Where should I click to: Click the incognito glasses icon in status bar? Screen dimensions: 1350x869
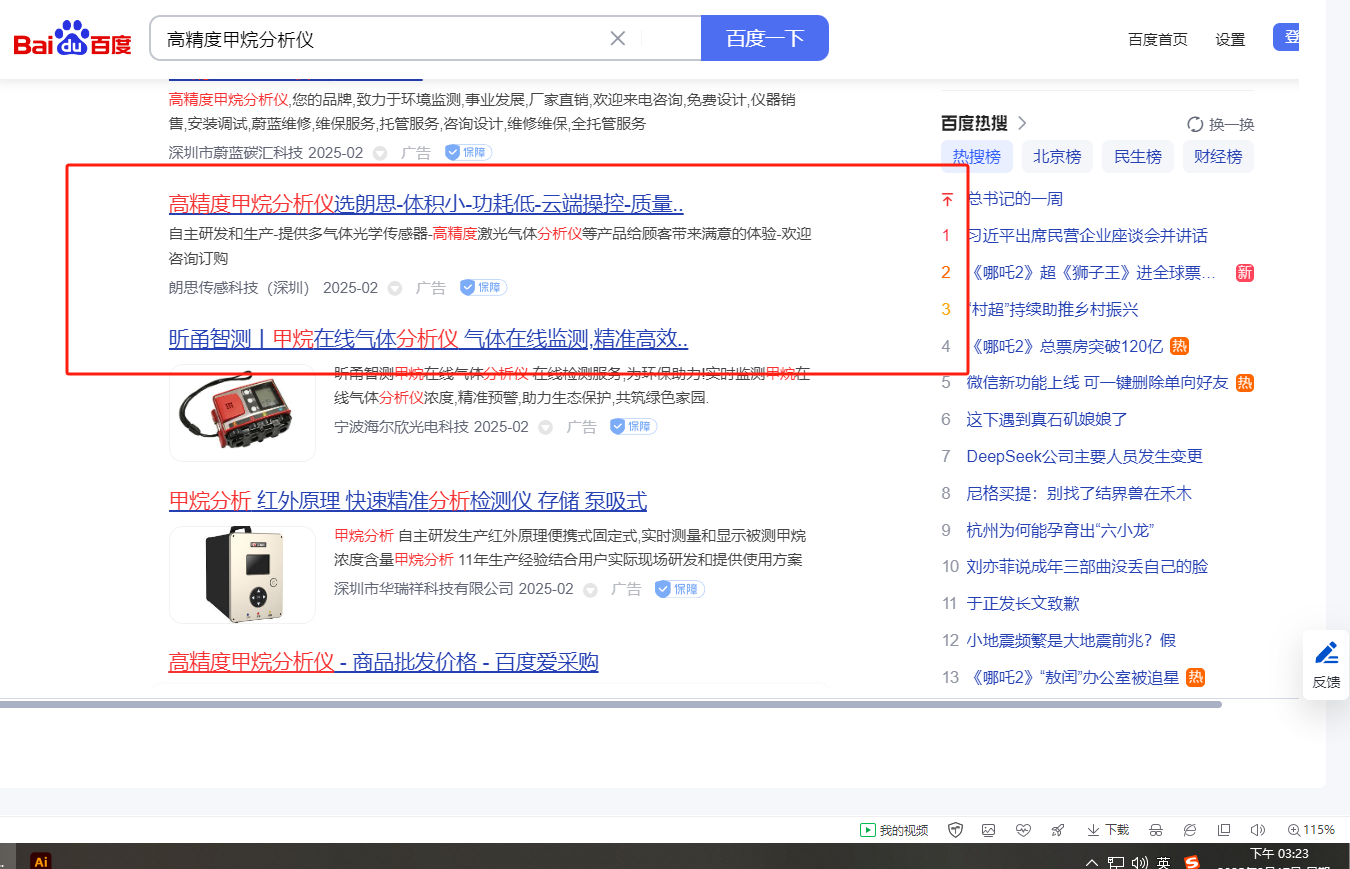click(x=1156, y=830)
